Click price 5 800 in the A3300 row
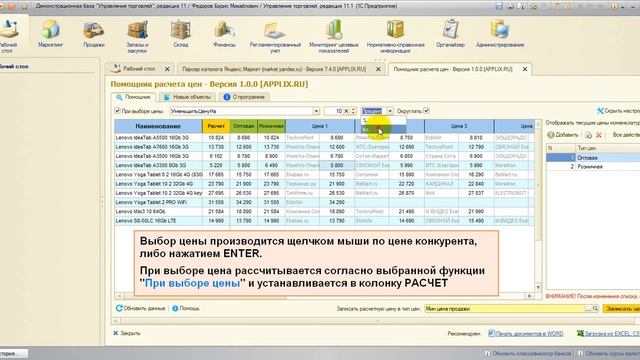 [337, 165]
